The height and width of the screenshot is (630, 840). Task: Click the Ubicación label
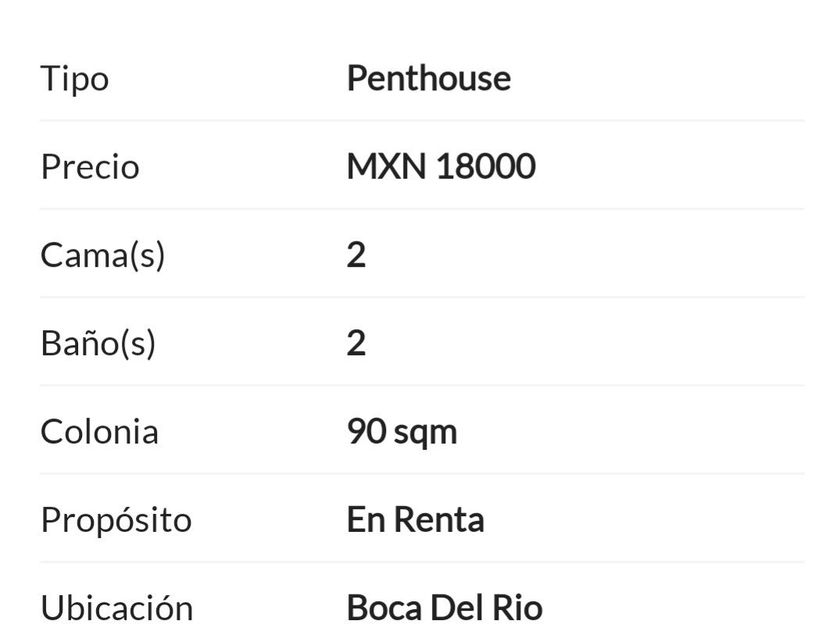pyautogui.click(x=116, y=607)
